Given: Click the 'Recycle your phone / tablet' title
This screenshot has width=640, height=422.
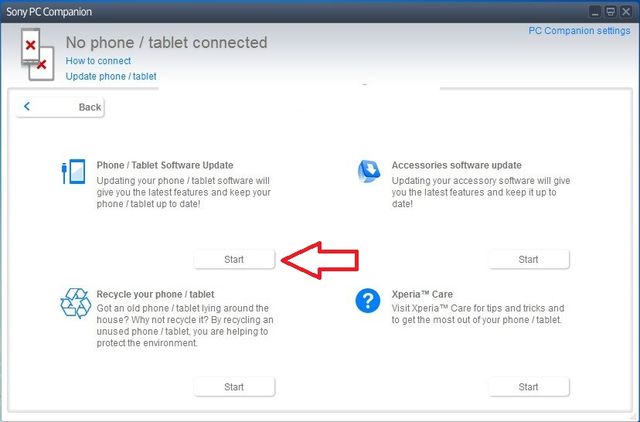Looking at the screenshot, I should 155,294.
